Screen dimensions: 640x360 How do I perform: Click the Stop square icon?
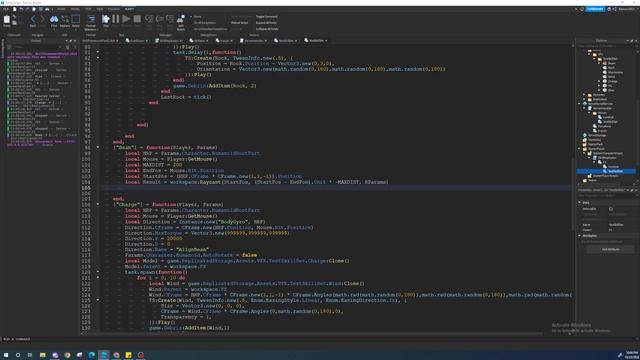(138, 19)
